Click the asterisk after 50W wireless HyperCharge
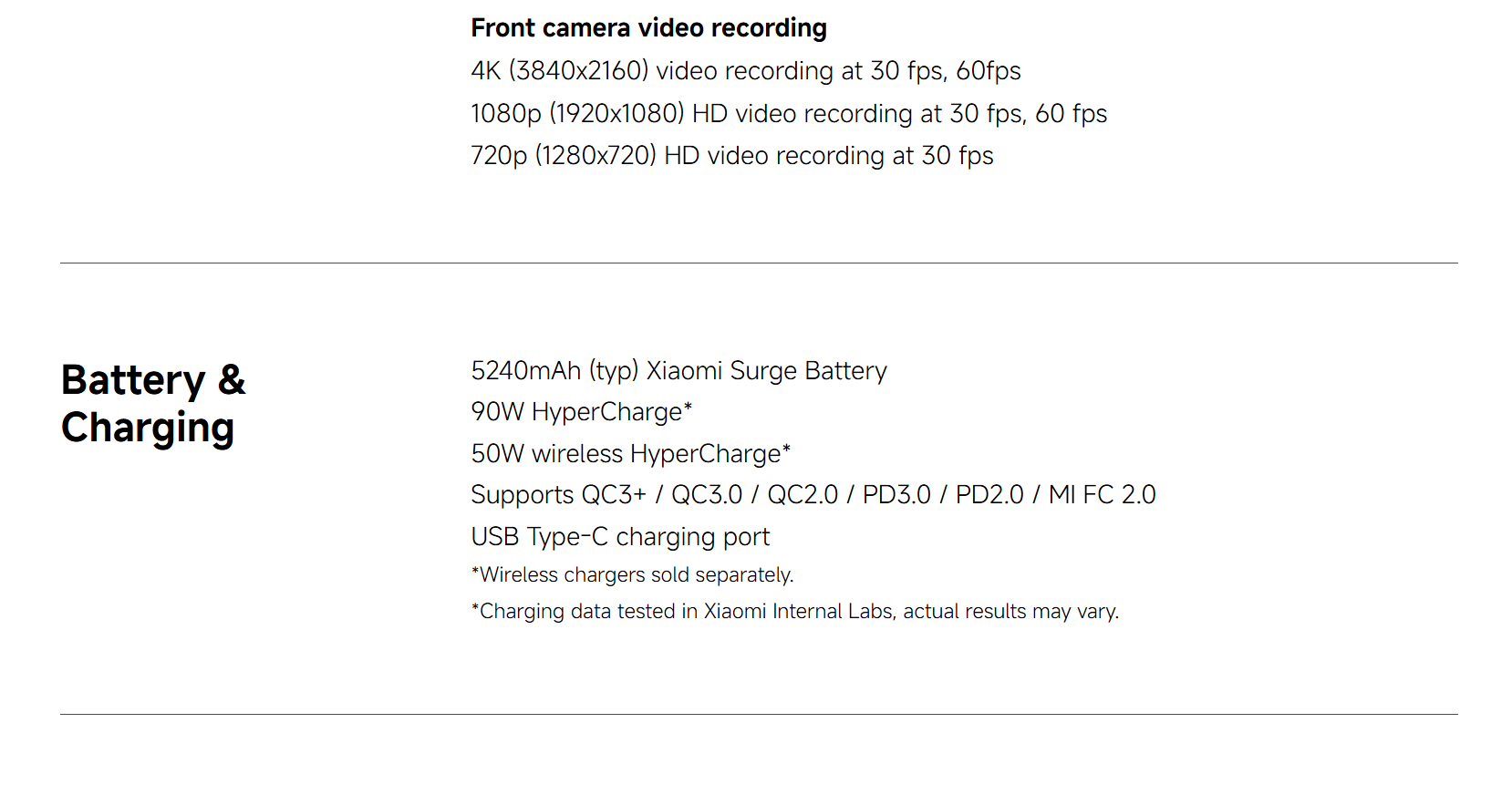The height and width of the screenshot is (785, 1512). coord(786,448)
